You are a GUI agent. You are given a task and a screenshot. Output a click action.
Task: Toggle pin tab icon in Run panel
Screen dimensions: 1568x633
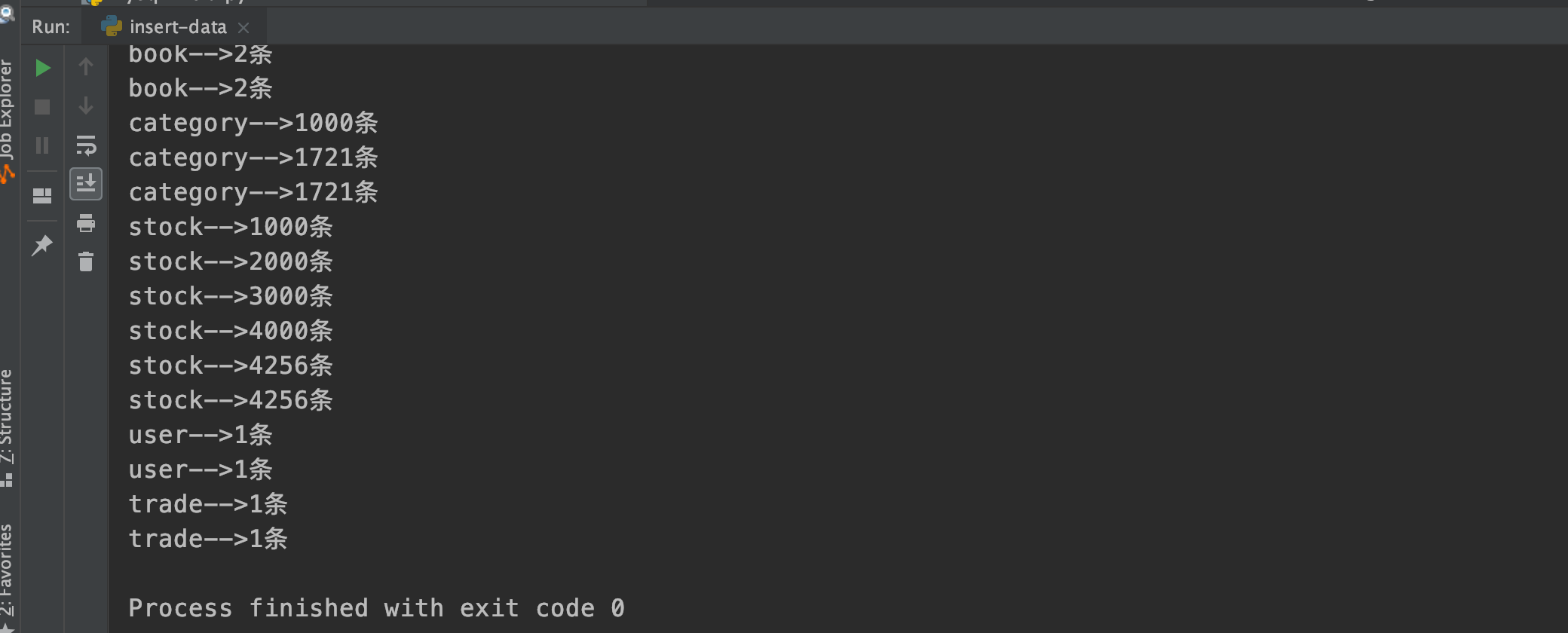(42, 245)
